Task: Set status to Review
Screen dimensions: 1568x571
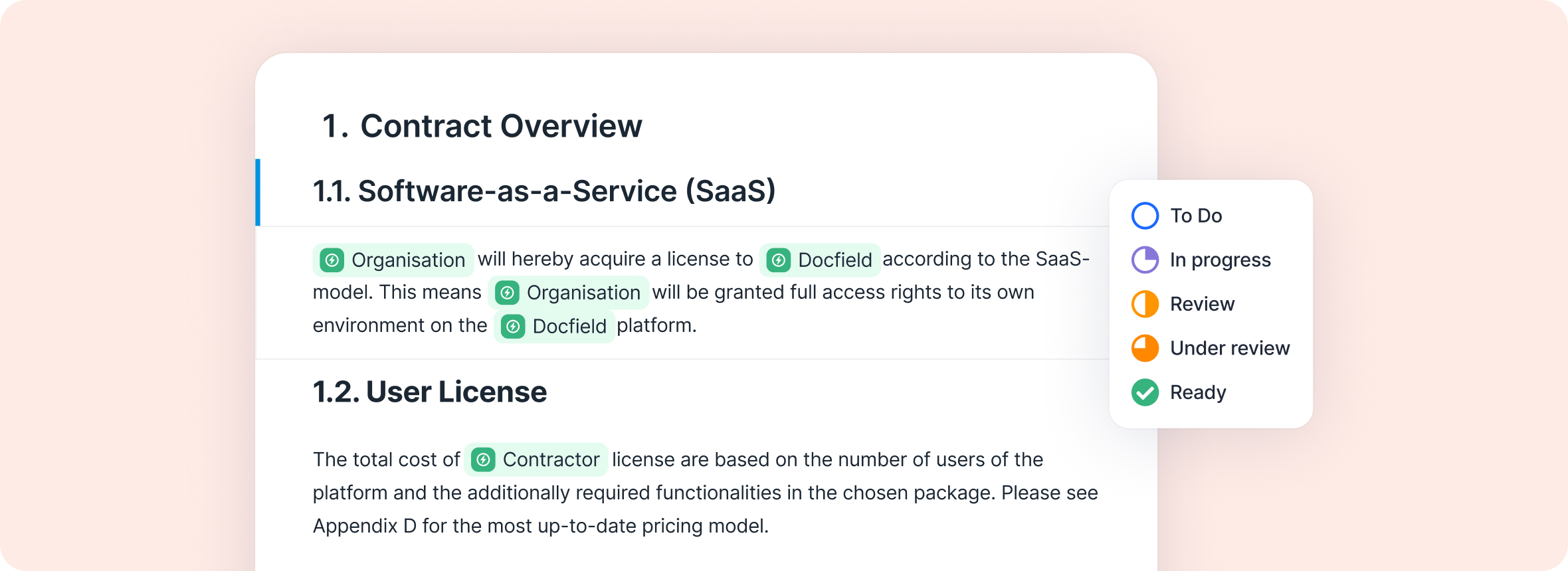Action: coord(1202,304)
